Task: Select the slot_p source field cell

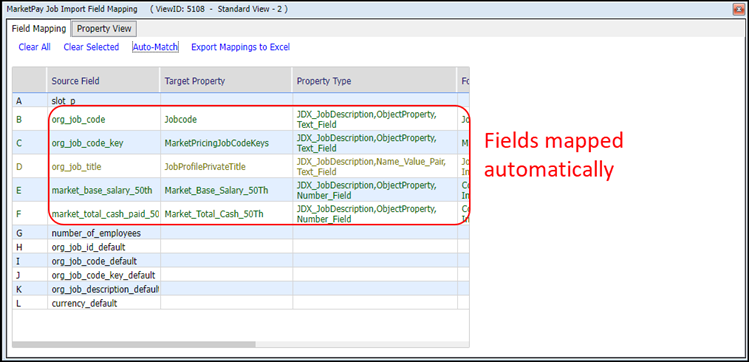Action: point(104,101)
